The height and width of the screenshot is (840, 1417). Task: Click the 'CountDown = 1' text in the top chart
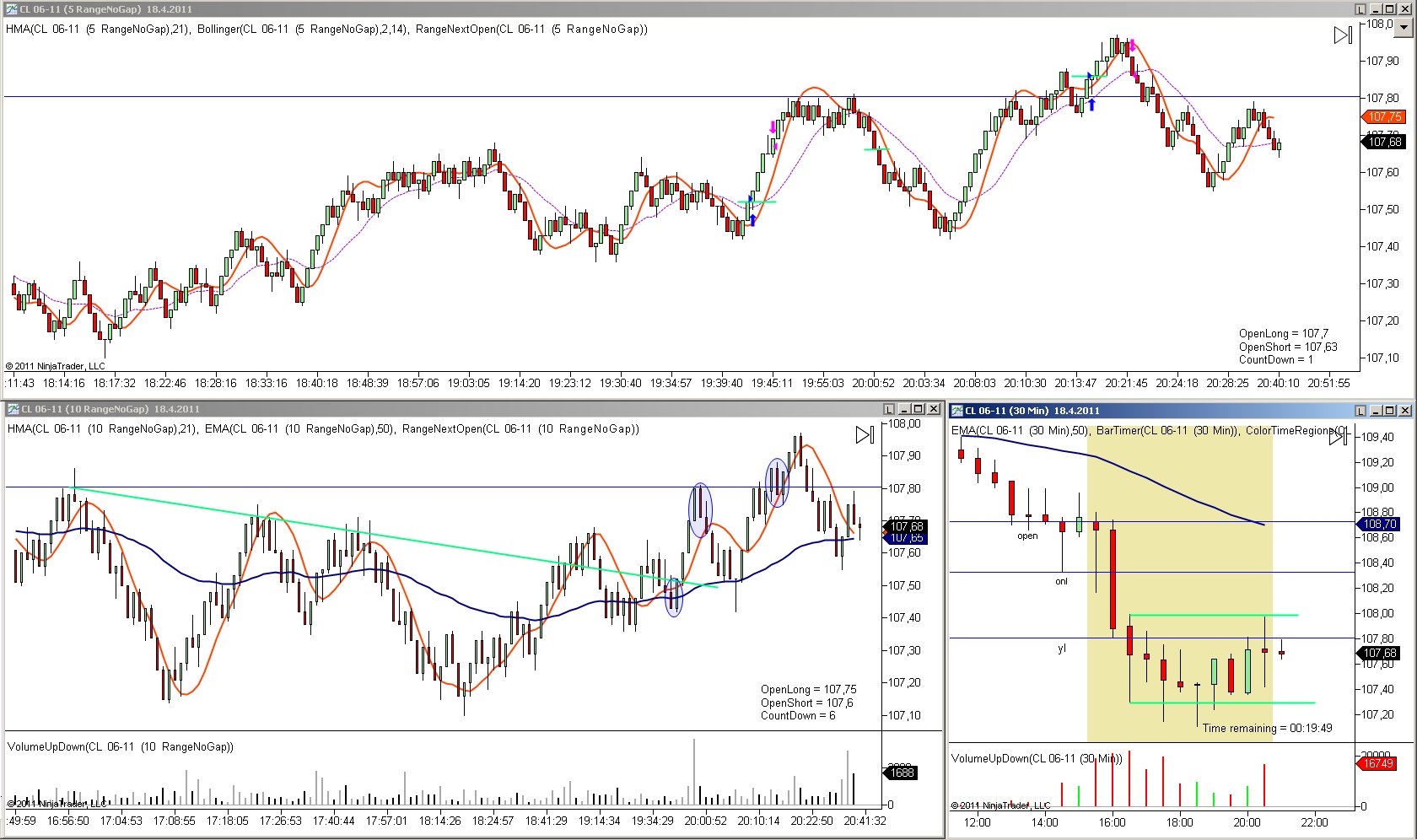coord(1276,359)
